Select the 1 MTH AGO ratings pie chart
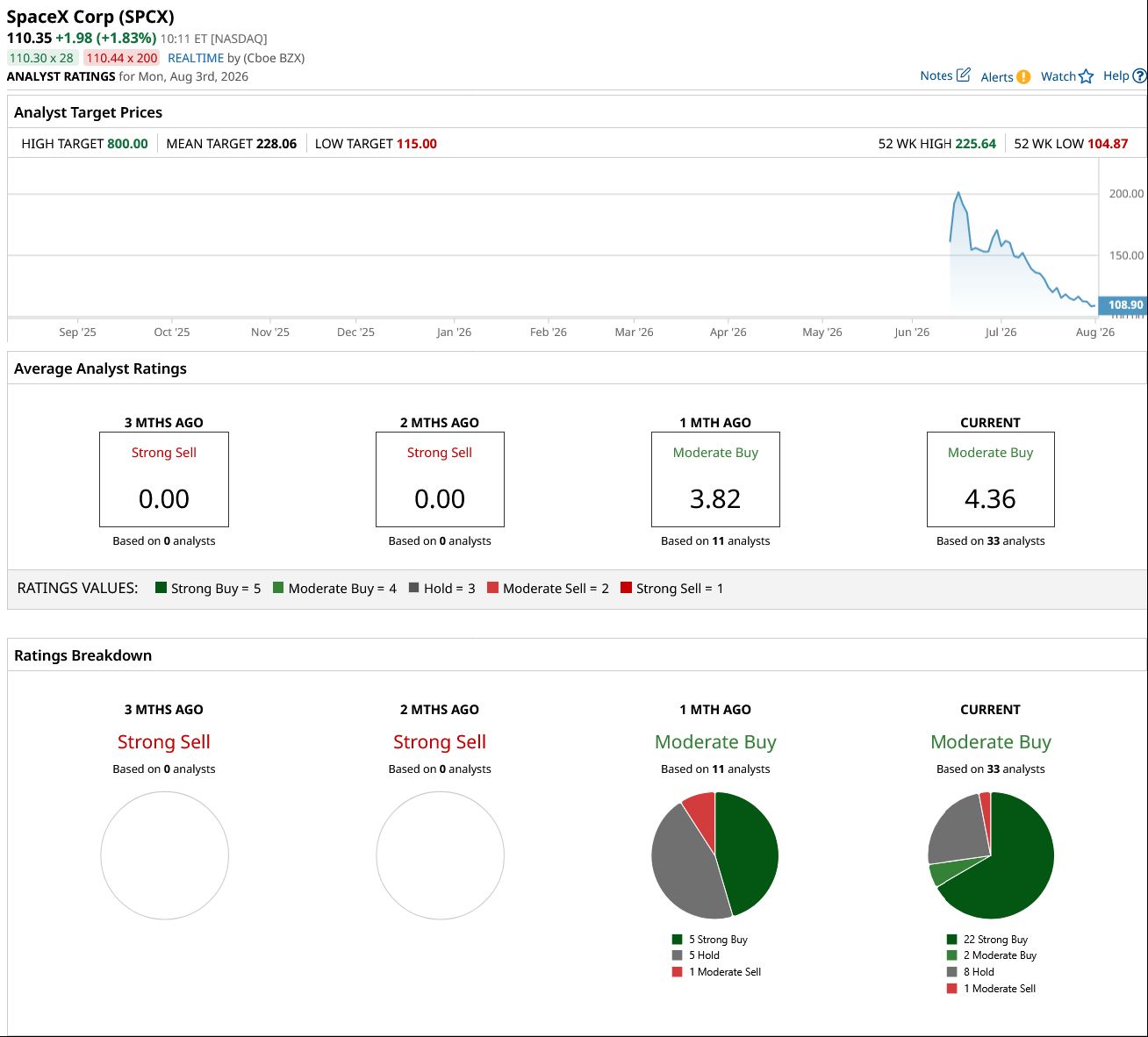1148x1037 pixels. point(715,855)
